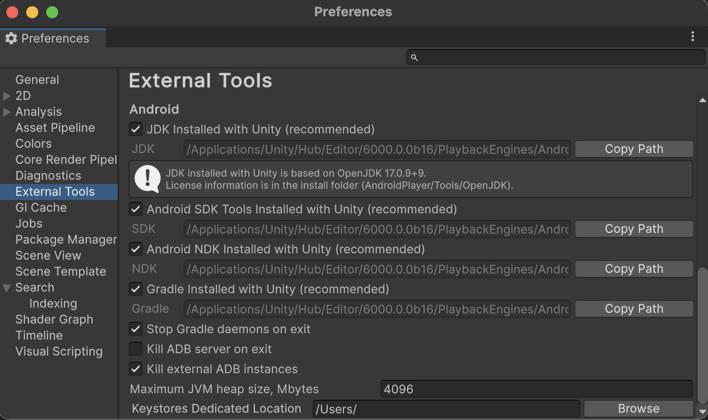Click the scrollbar down arrow

coord(702,412)
